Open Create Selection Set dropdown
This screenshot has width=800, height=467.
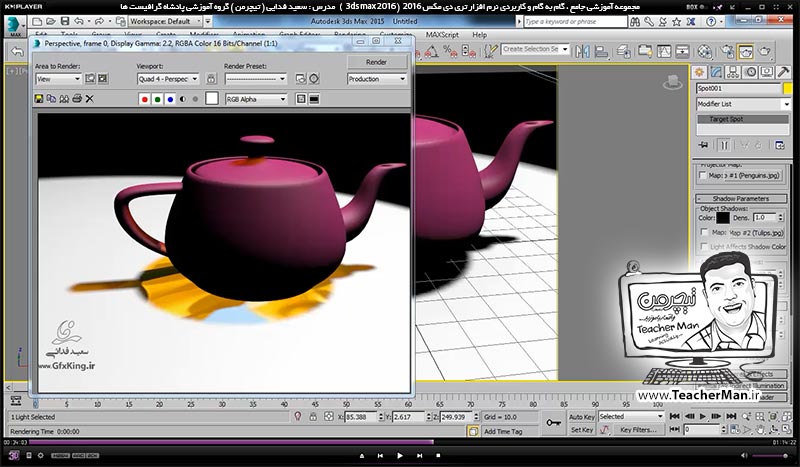coord(534,50)
